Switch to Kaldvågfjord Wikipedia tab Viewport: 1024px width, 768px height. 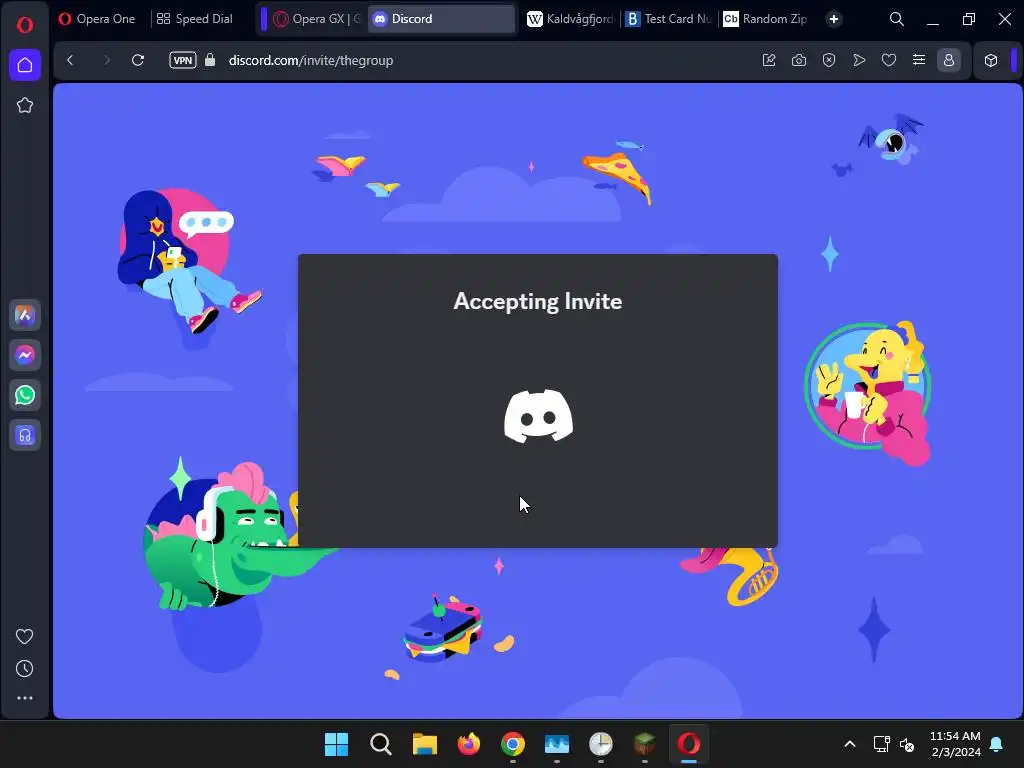pos(570,19)
